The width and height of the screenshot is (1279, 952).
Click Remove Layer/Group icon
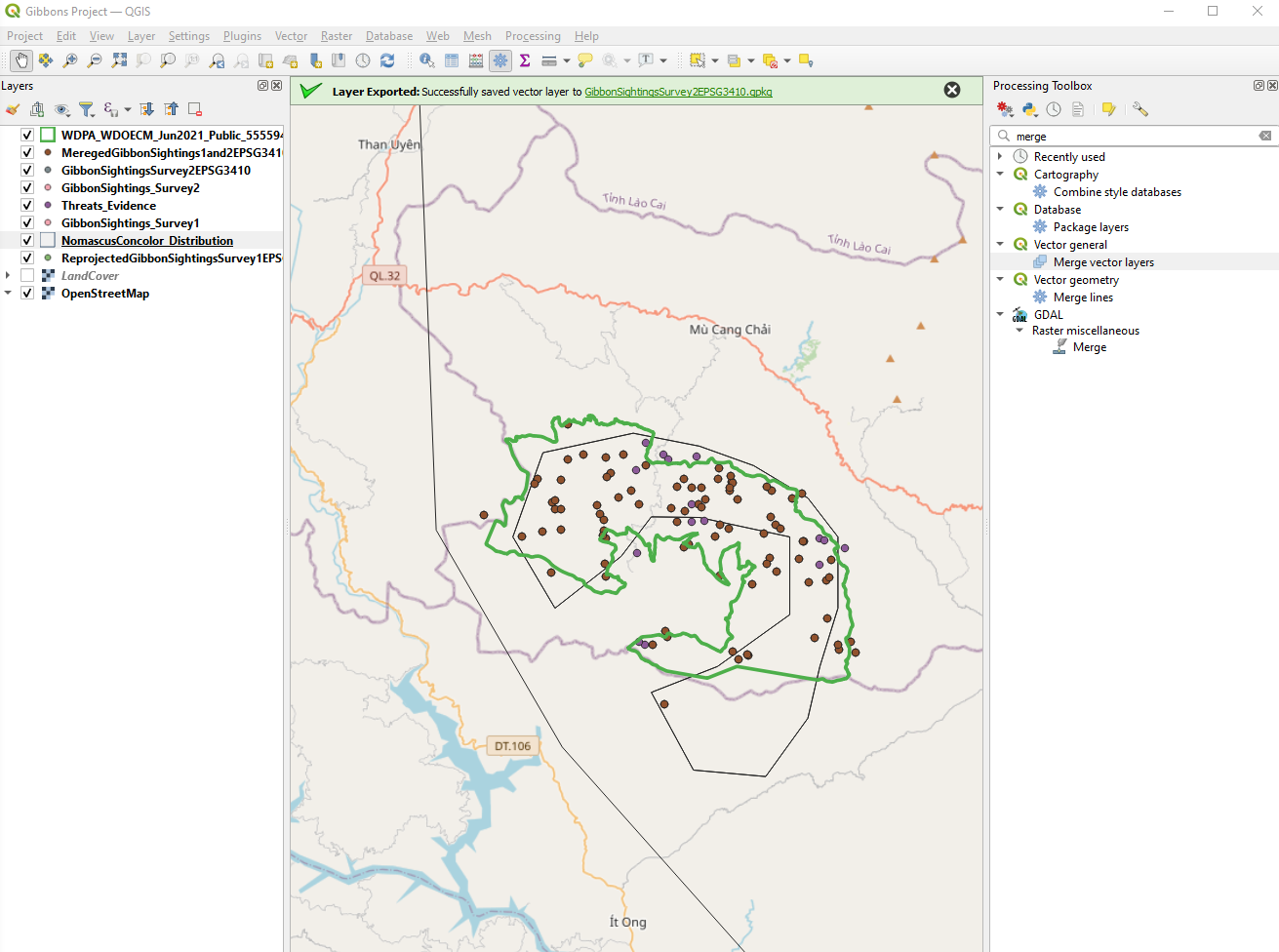tap(195, 109)
